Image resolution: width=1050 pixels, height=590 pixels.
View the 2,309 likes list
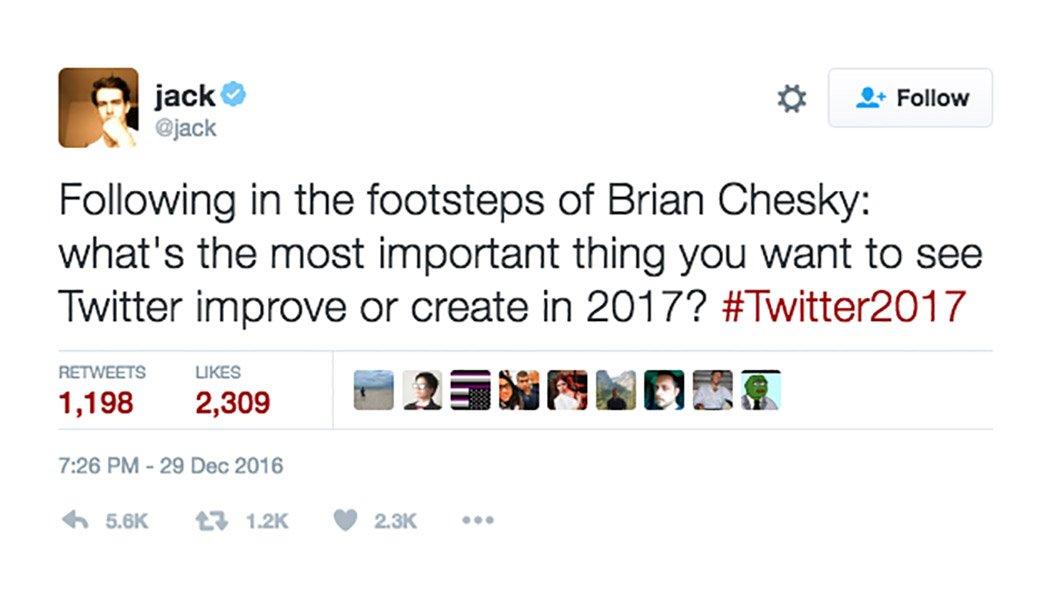click(x=232, y=402)
